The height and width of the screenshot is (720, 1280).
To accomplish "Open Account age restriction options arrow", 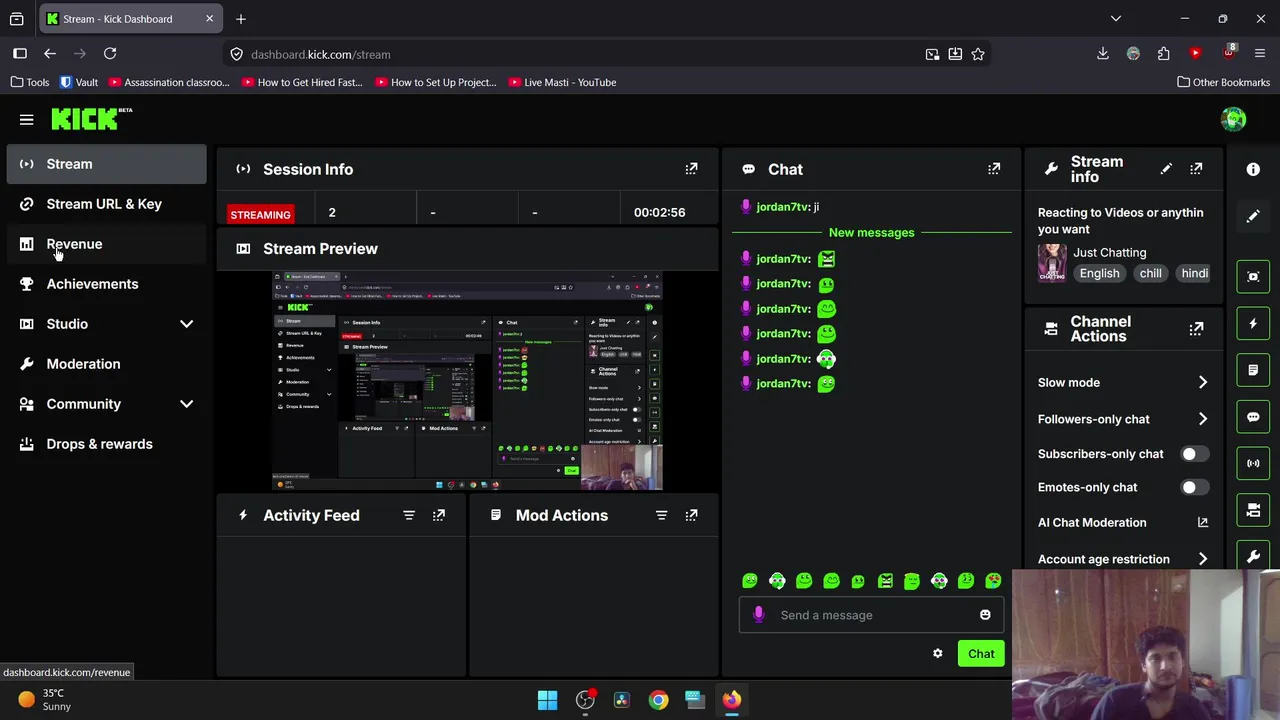I will [1202, 559].
